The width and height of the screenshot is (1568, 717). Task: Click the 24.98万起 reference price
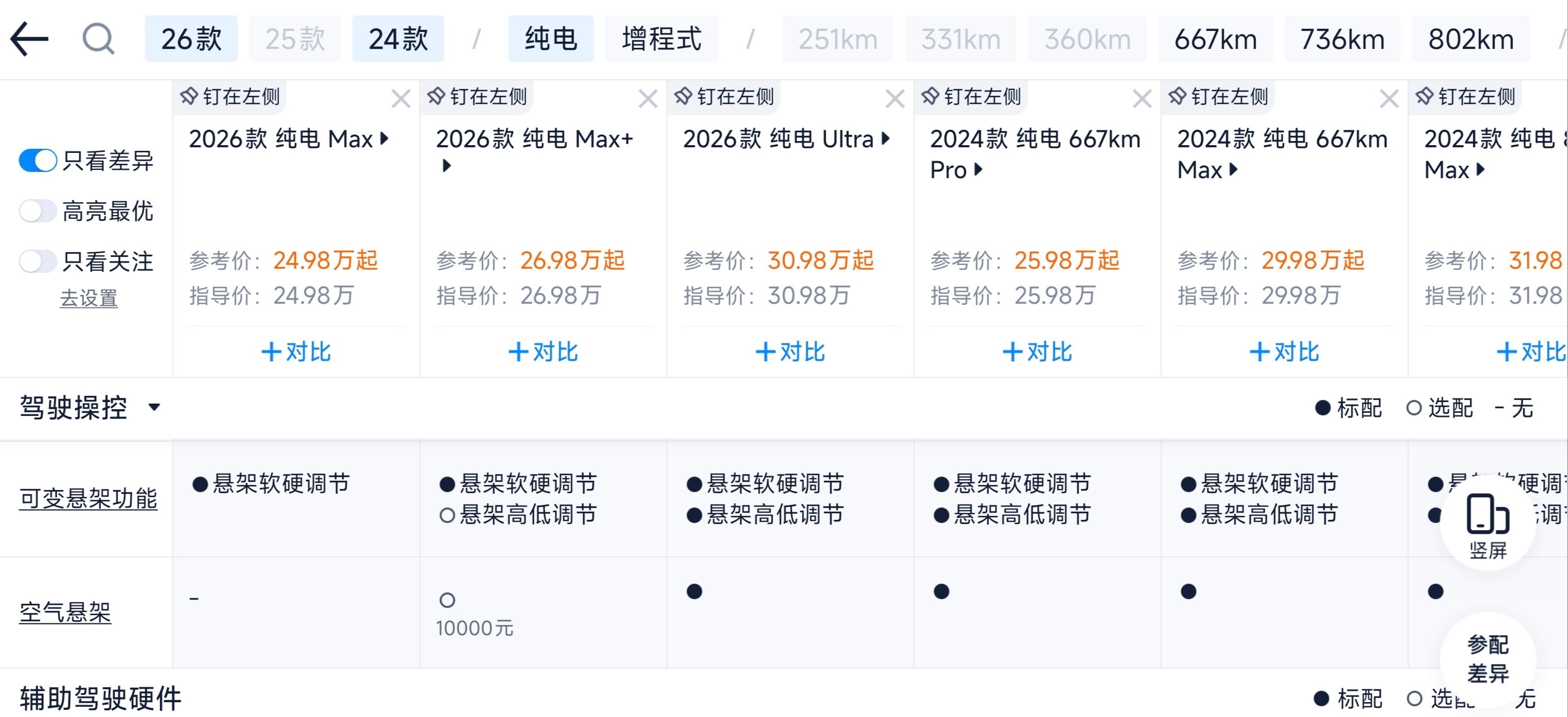click(326, 260)
